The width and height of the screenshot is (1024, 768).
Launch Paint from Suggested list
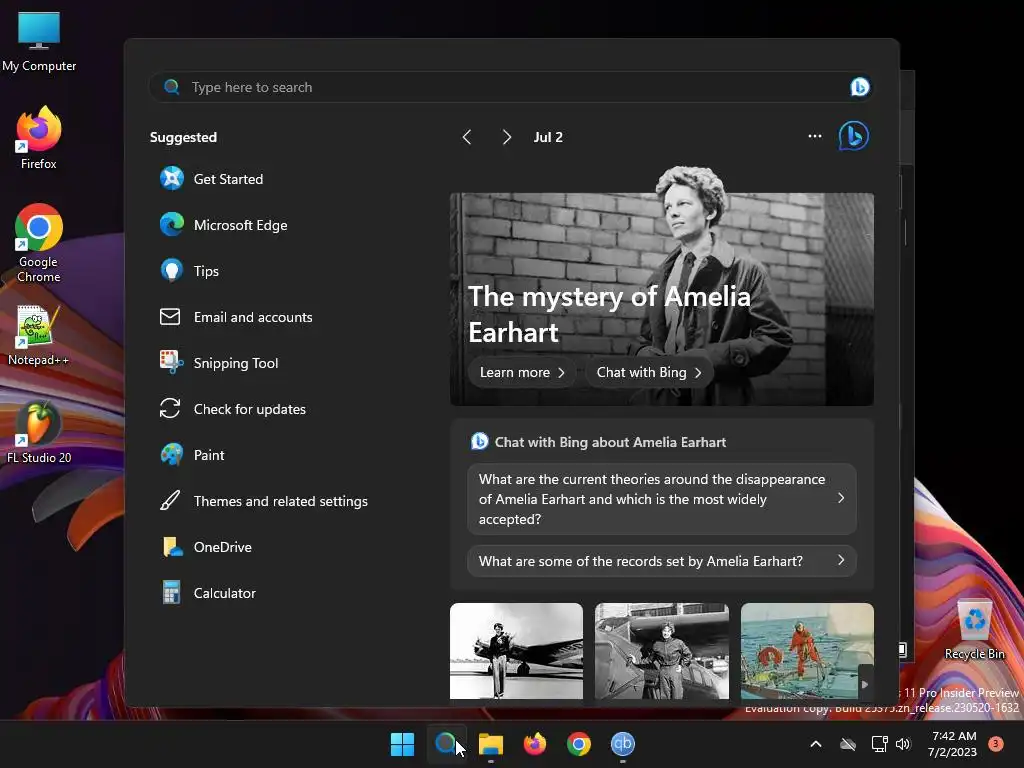click(192, 455)
